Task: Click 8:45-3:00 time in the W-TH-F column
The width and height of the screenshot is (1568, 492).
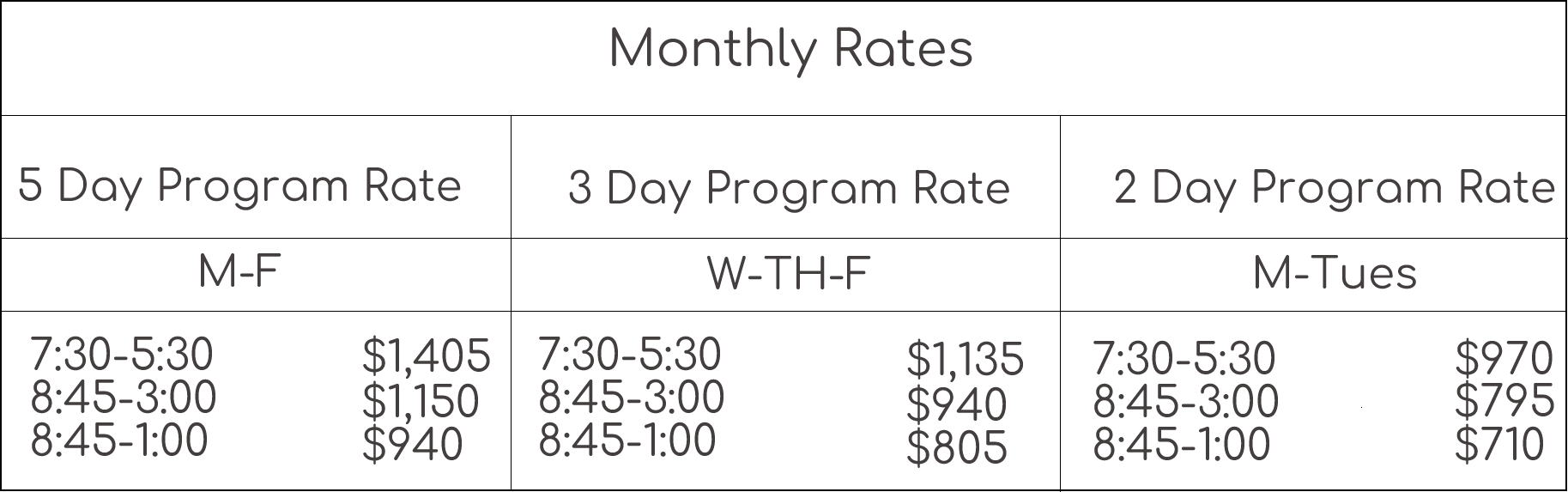Action: [x=631, y=398]
